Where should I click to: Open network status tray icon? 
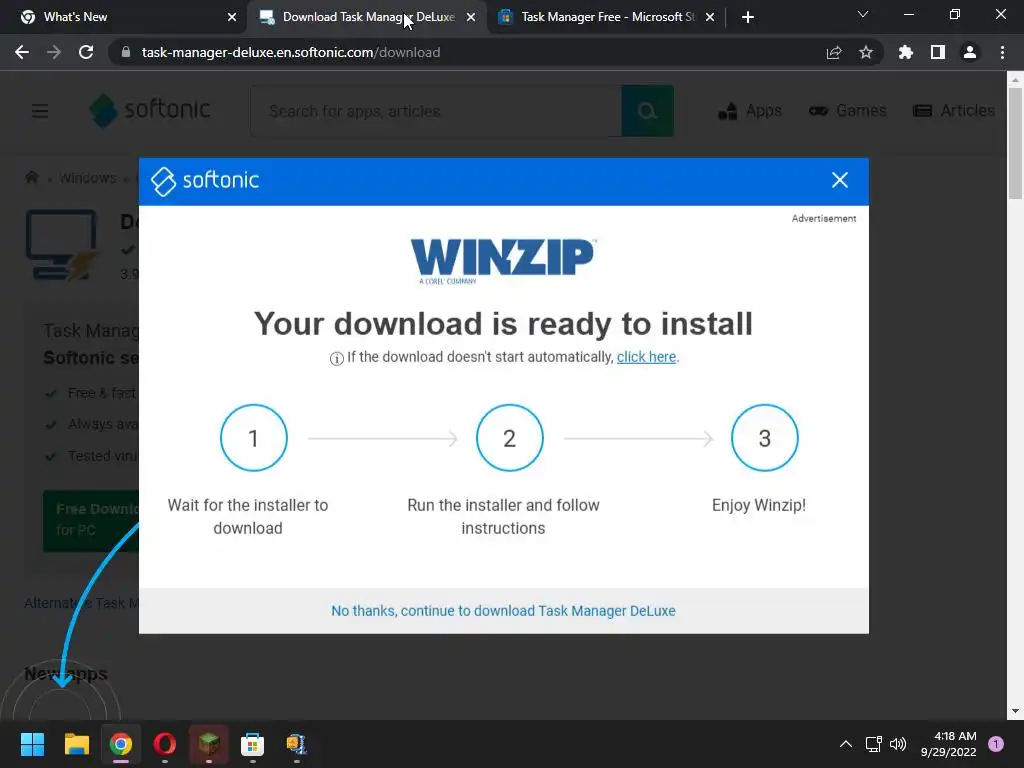coord(873,744)
